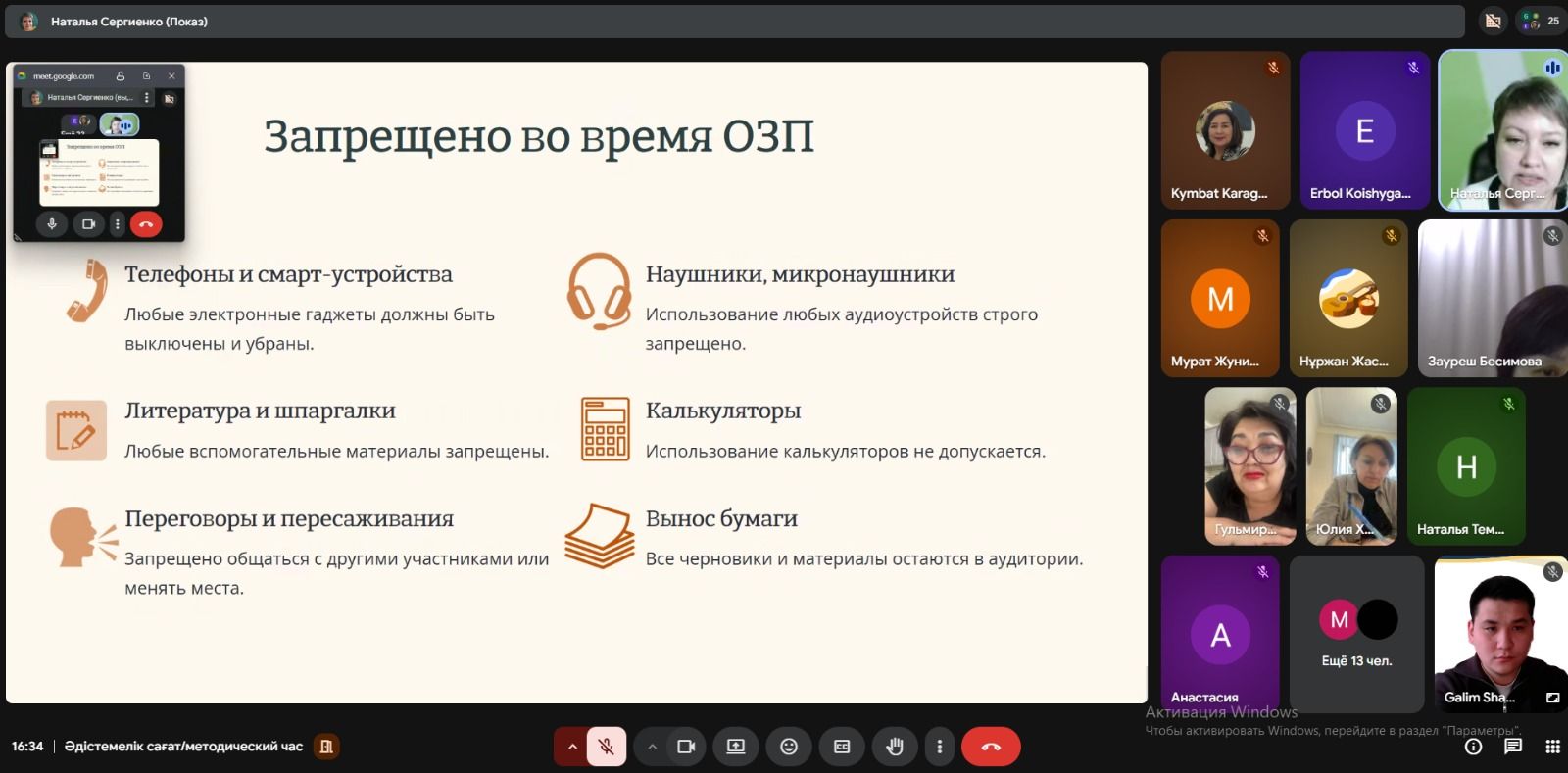The image size is (1568, 773).
Task: Open the 'Ещё 13 чел.' participants tile
Action: (1356, 634)
